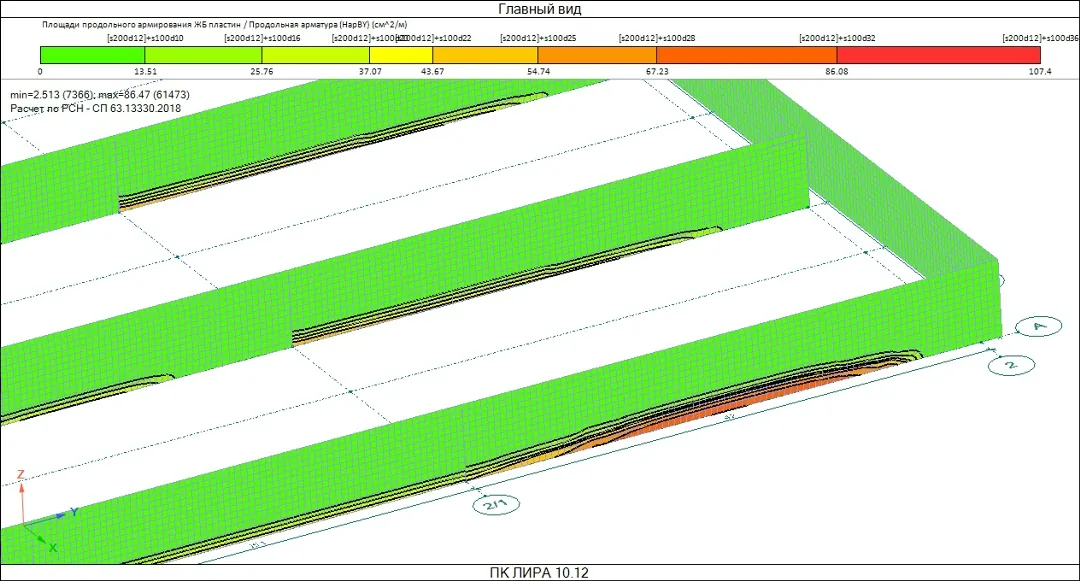This screenshot has height=581, width=1080.
Task: Pick the legend swatch between 25.76 and 37.07
Action: pos(315,55)
